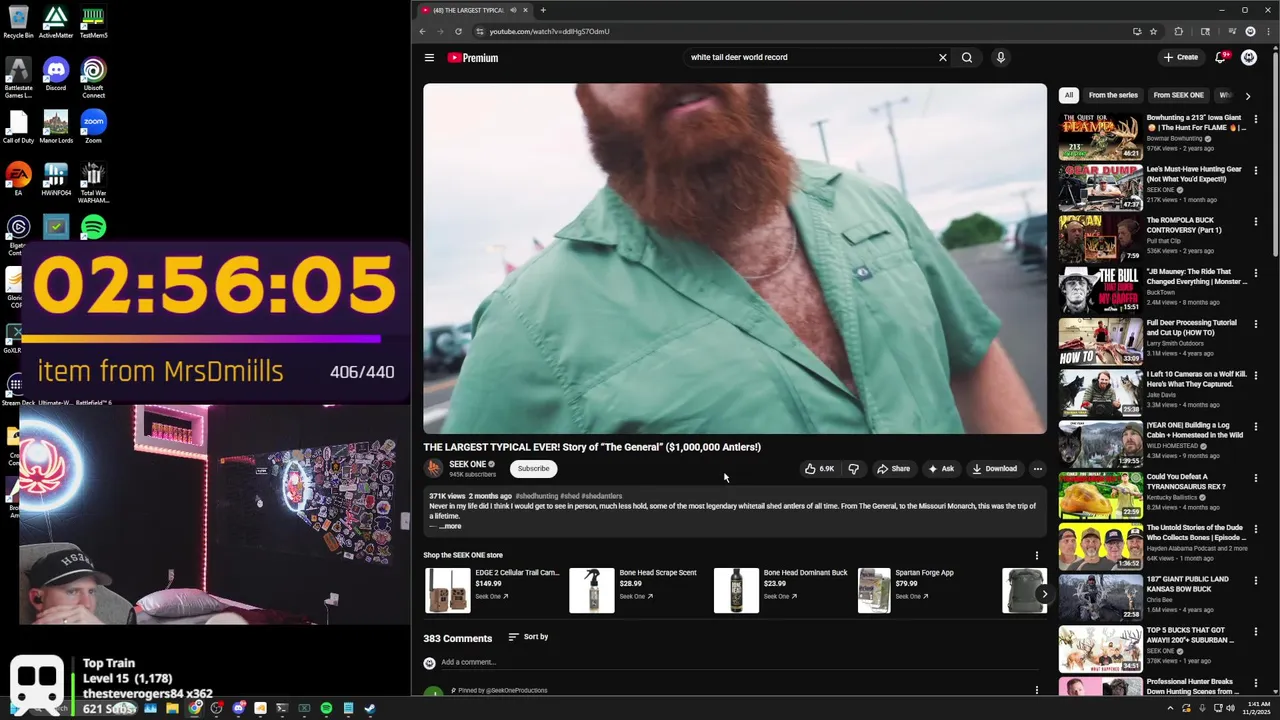Clear the search query with the X
The height and width of the screenshot is (720, 1280).
click(x=942, y=58)
